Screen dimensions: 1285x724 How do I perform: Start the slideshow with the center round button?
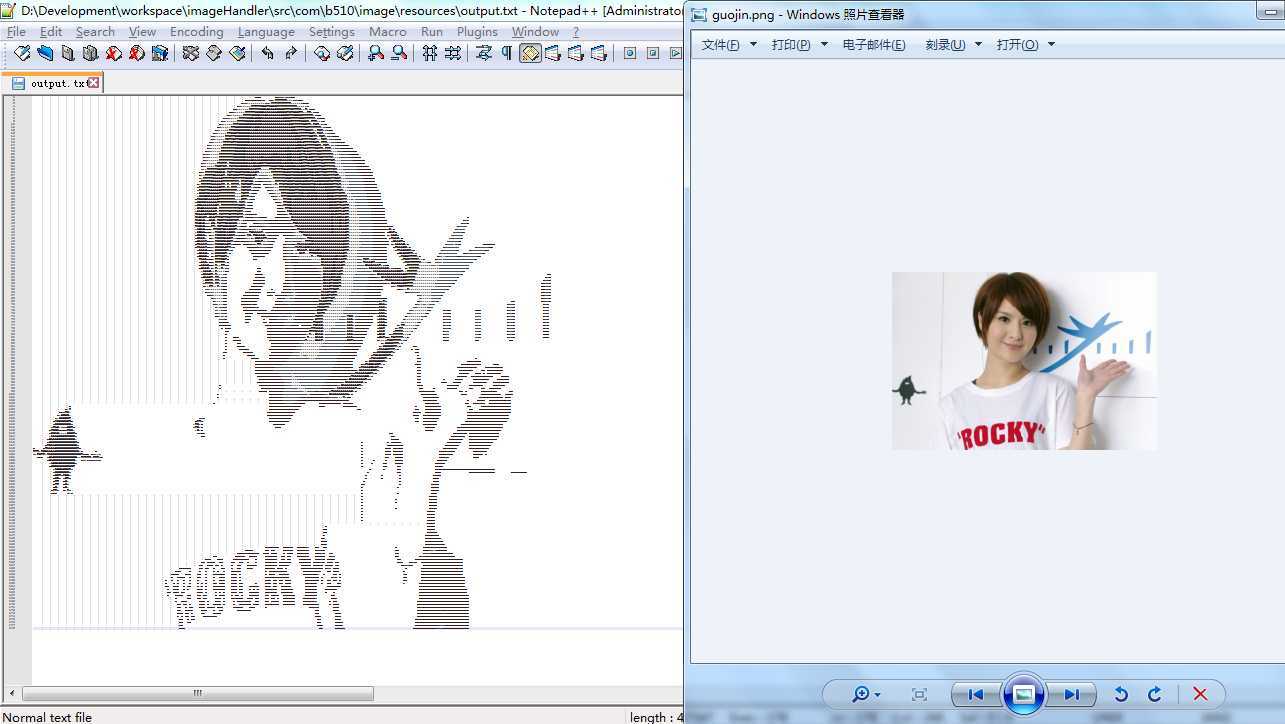coord(1023,694)
